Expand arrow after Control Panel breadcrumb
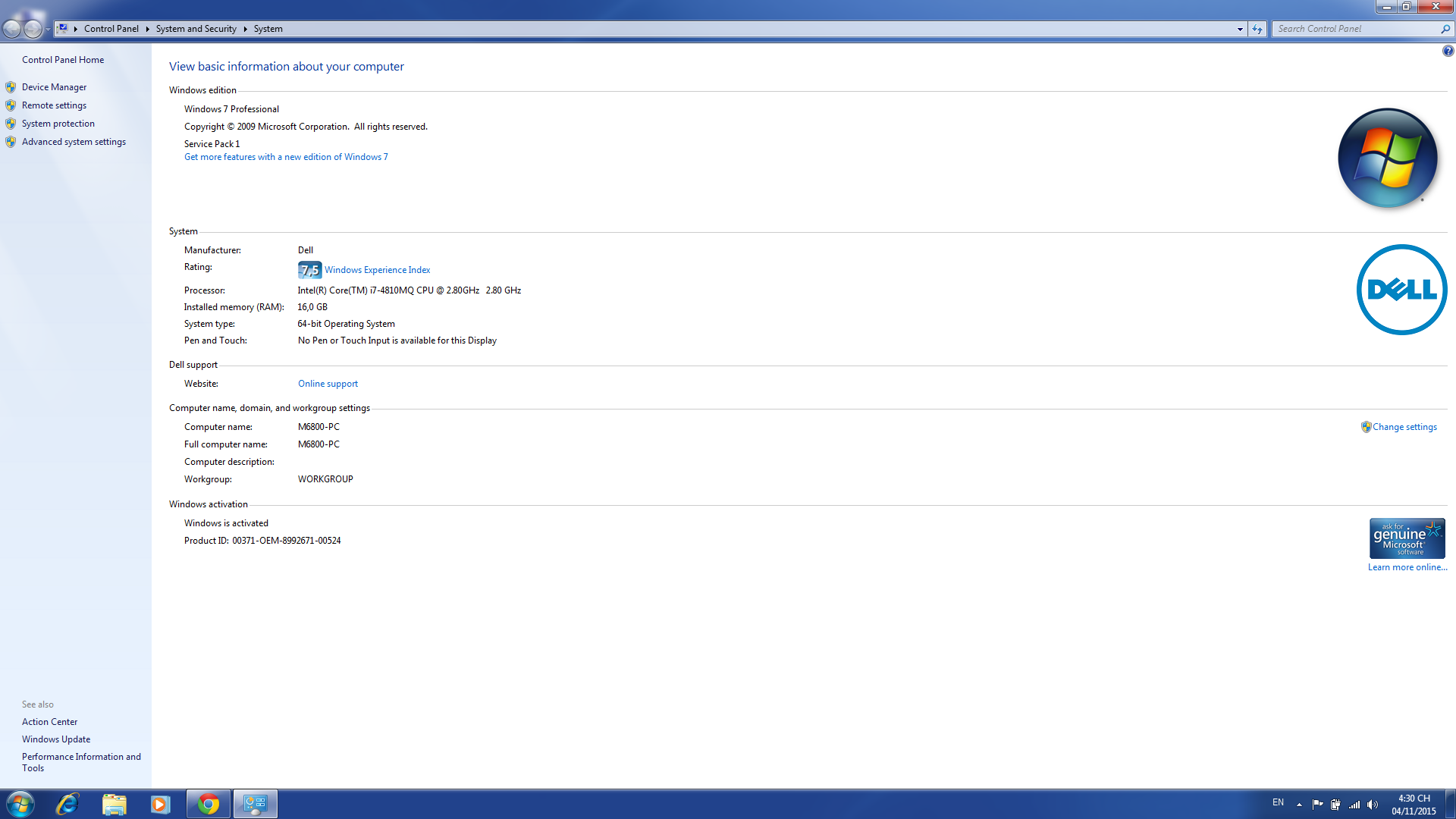Image resolution: width=1456 pixels, height=819 pixels. click(147, 29)
